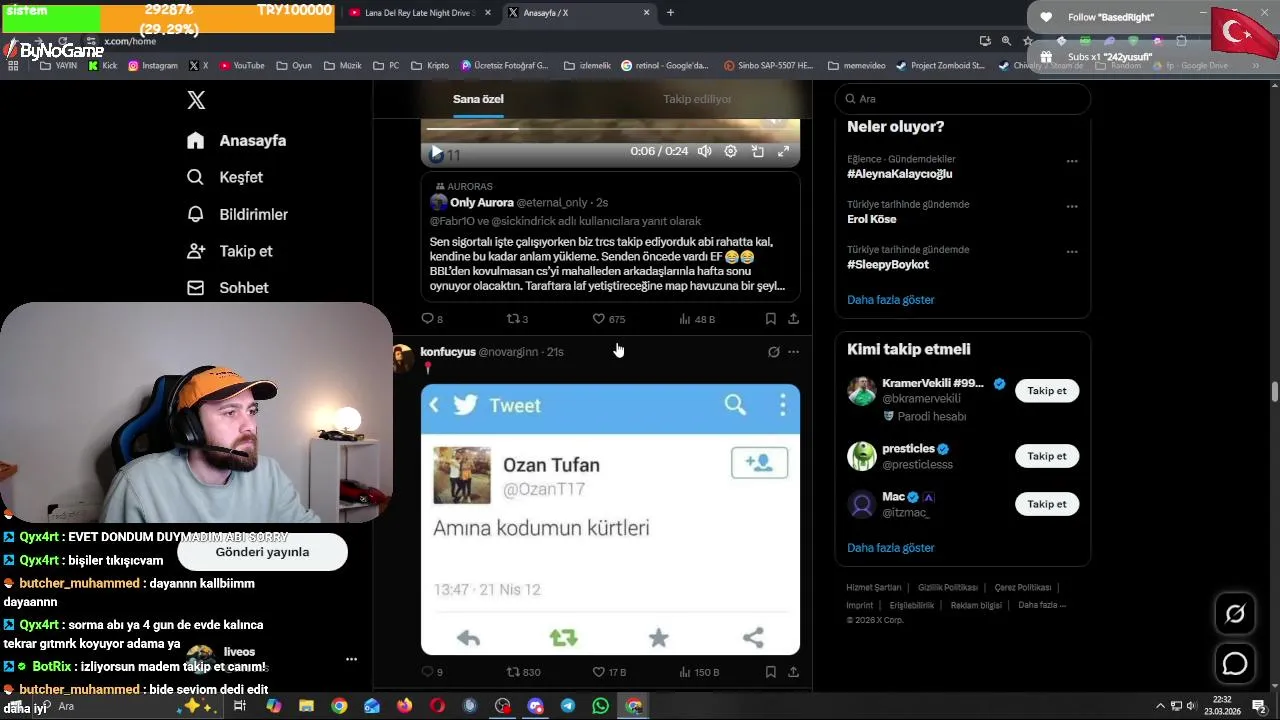1280x720 pixels.
Task: Reply to the Only Aurora post
Action: 432,319
